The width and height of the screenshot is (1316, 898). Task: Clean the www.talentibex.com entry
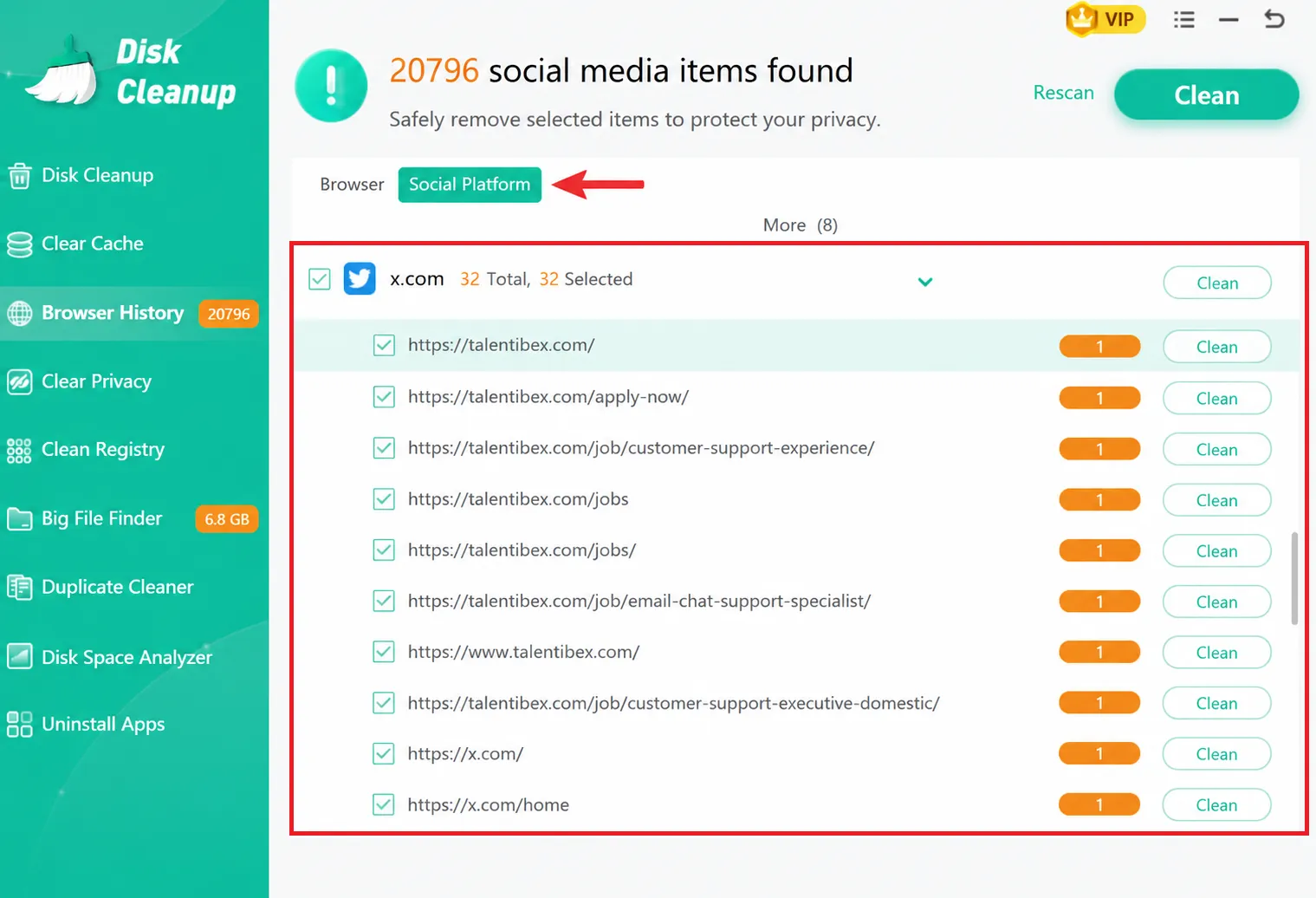1216,653
